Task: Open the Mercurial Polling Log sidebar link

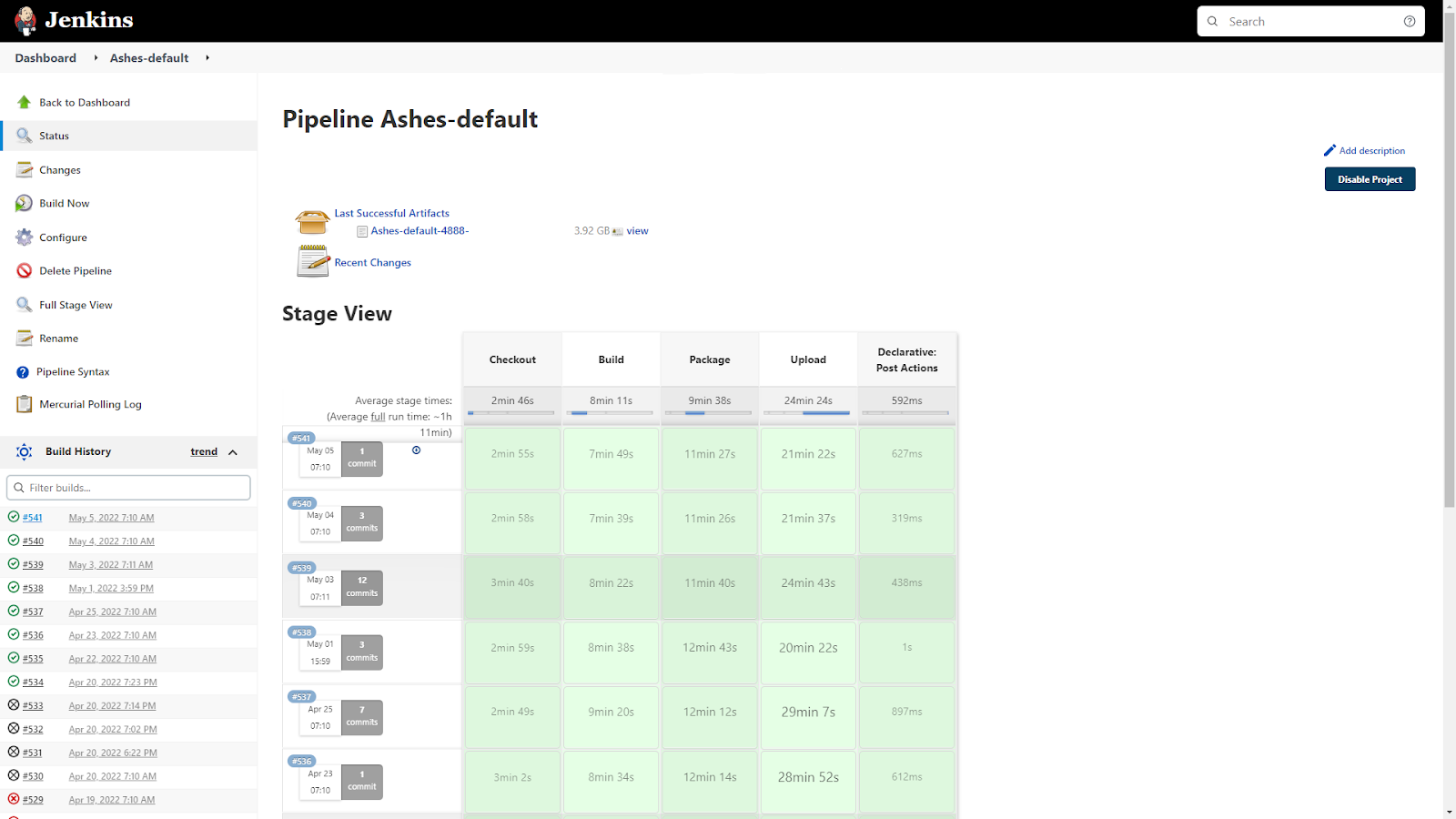Action: 90,405
